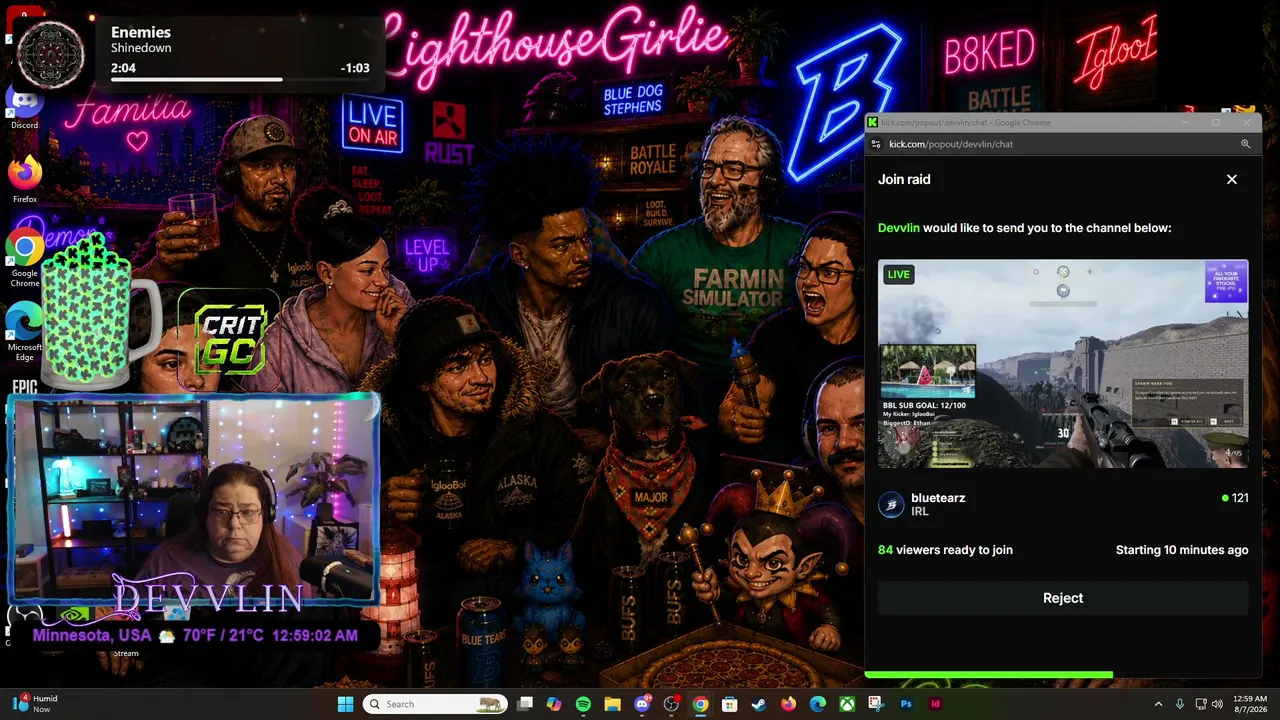
Task: Click the "Join raid" heading
Action: click(x=904, y=180)
